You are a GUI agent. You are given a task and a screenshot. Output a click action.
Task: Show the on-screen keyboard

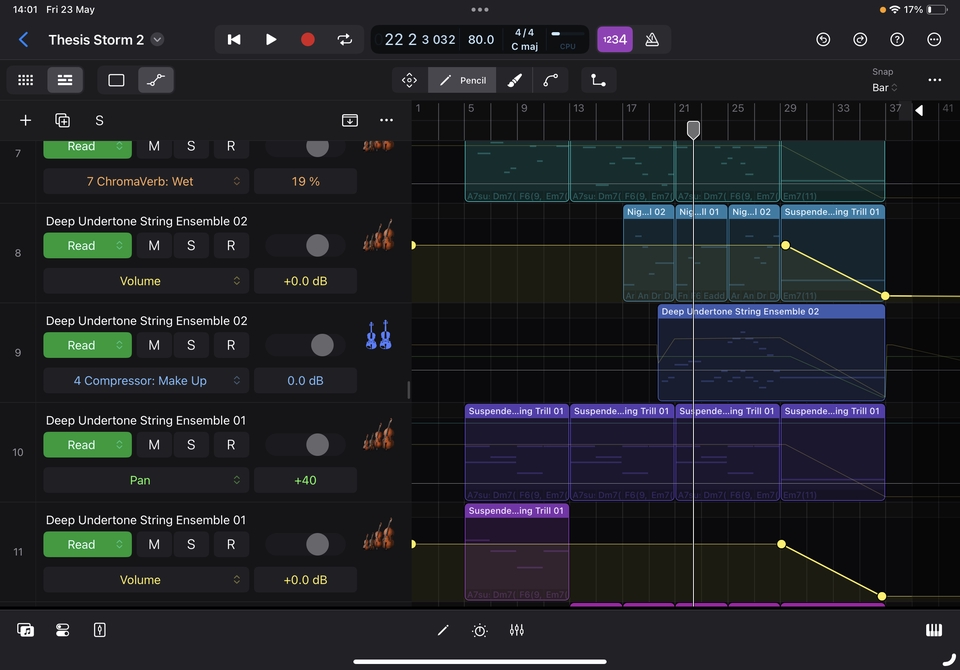(x=934, y=630)
